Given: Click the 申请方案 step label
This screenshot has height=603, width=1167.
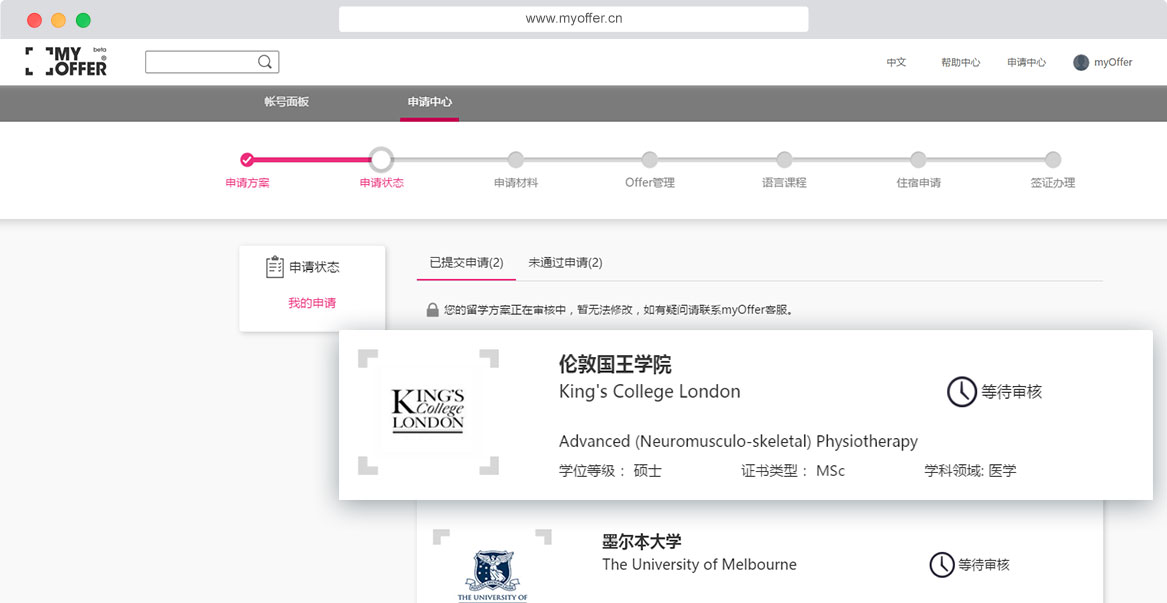Looking at the screenshot, I should 247,183.
